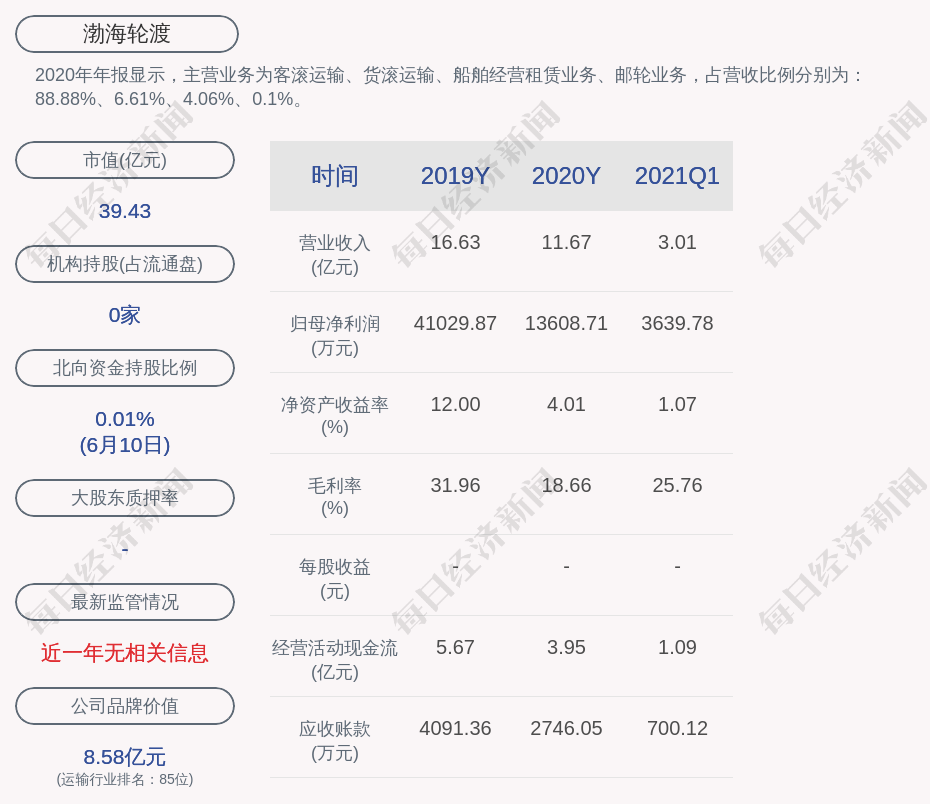Click the 机构持股(占流通盘) label
Image resolution: width=930 pixels, height=804 pixels.
pyautogui.click(x=125, y=264)
